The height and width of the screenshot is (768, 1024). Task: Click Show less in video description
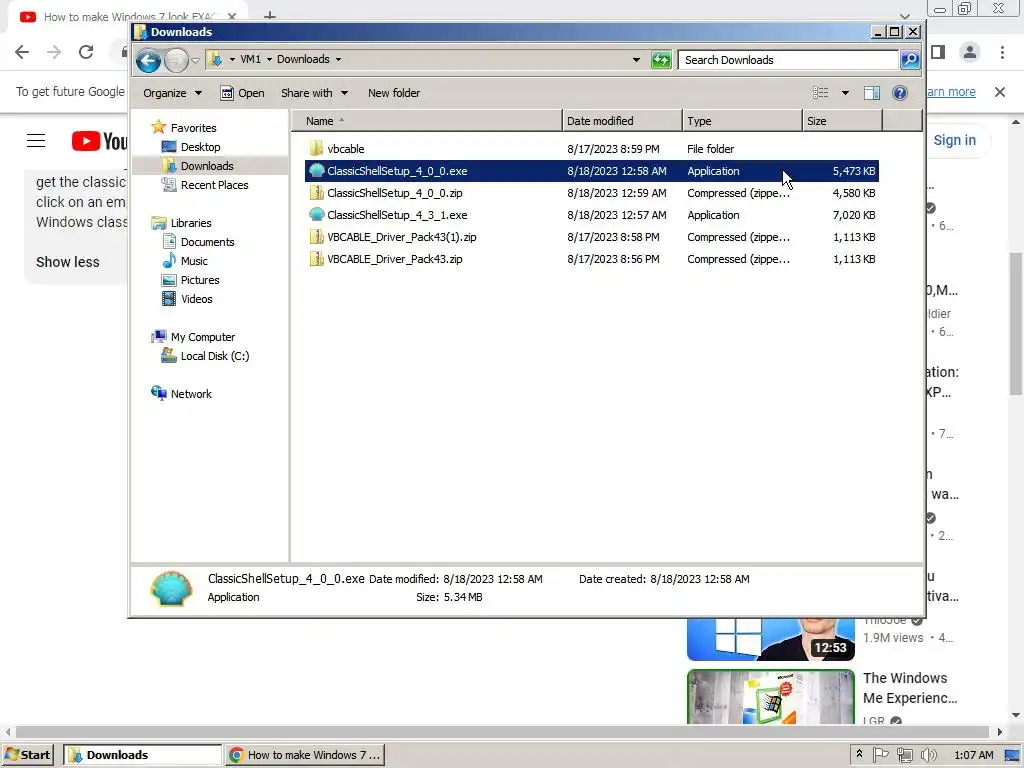tap(68, 262)
